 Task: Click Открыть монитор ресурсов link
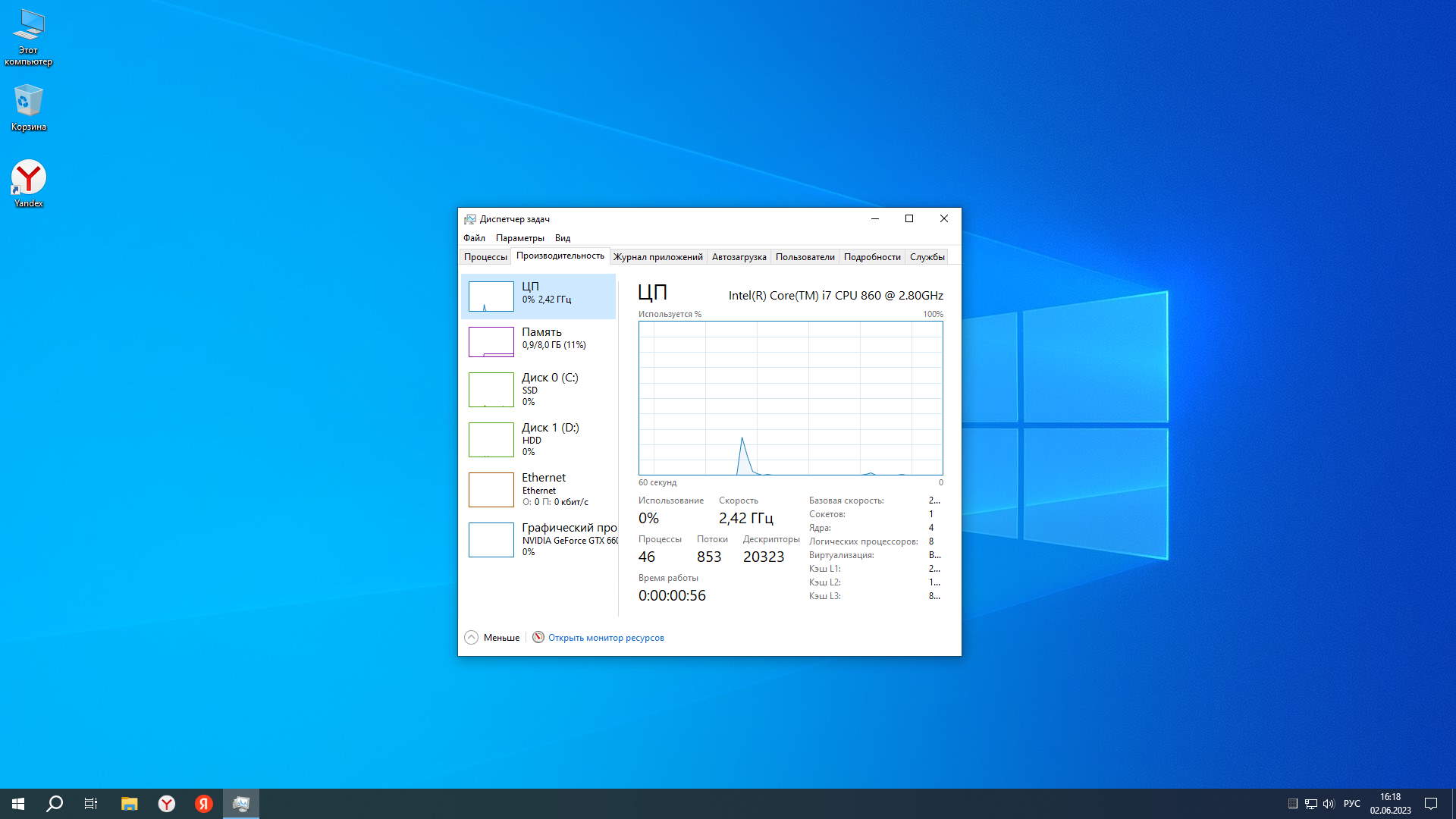[x=606, y=638]
